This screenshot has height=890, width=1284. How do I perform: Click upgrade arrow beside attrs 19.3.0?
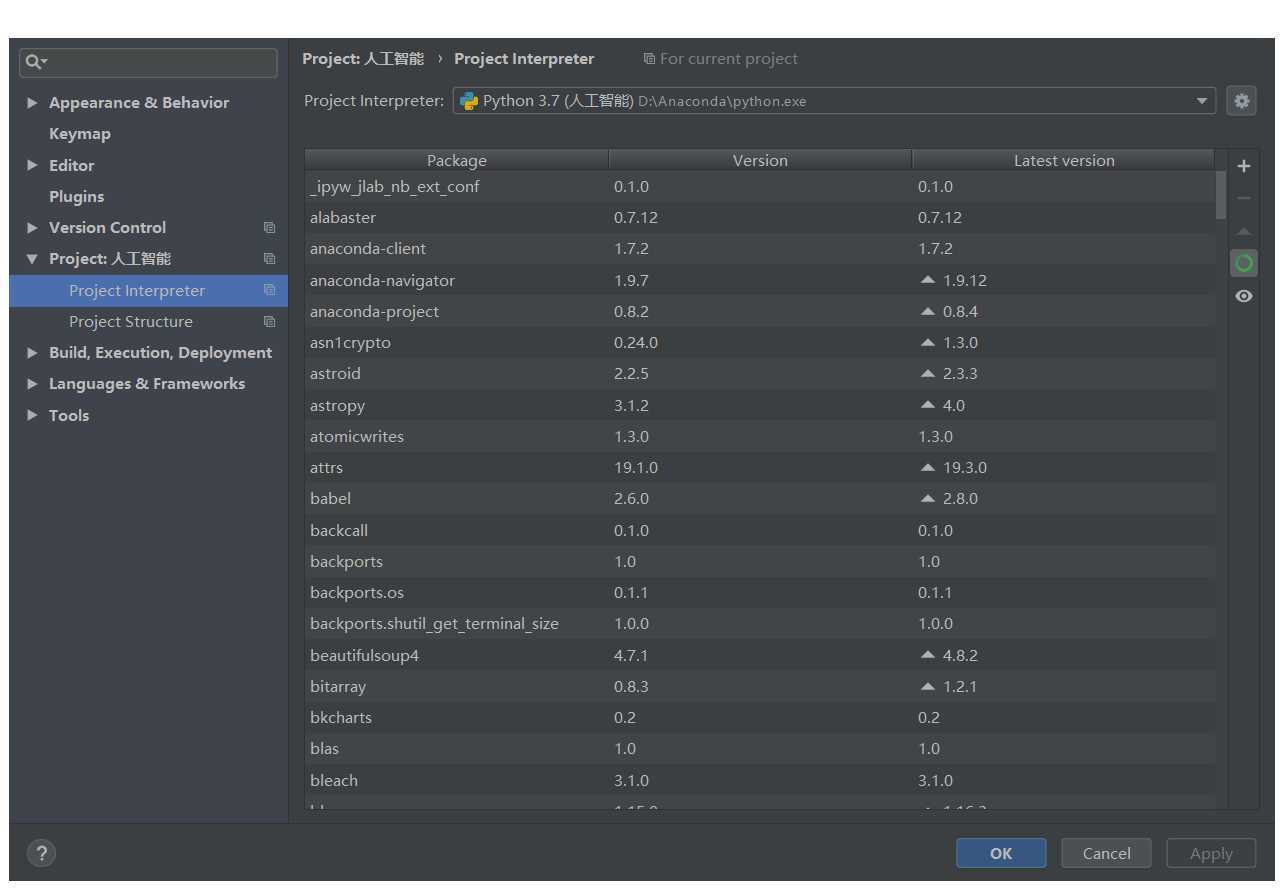[928, 467]
